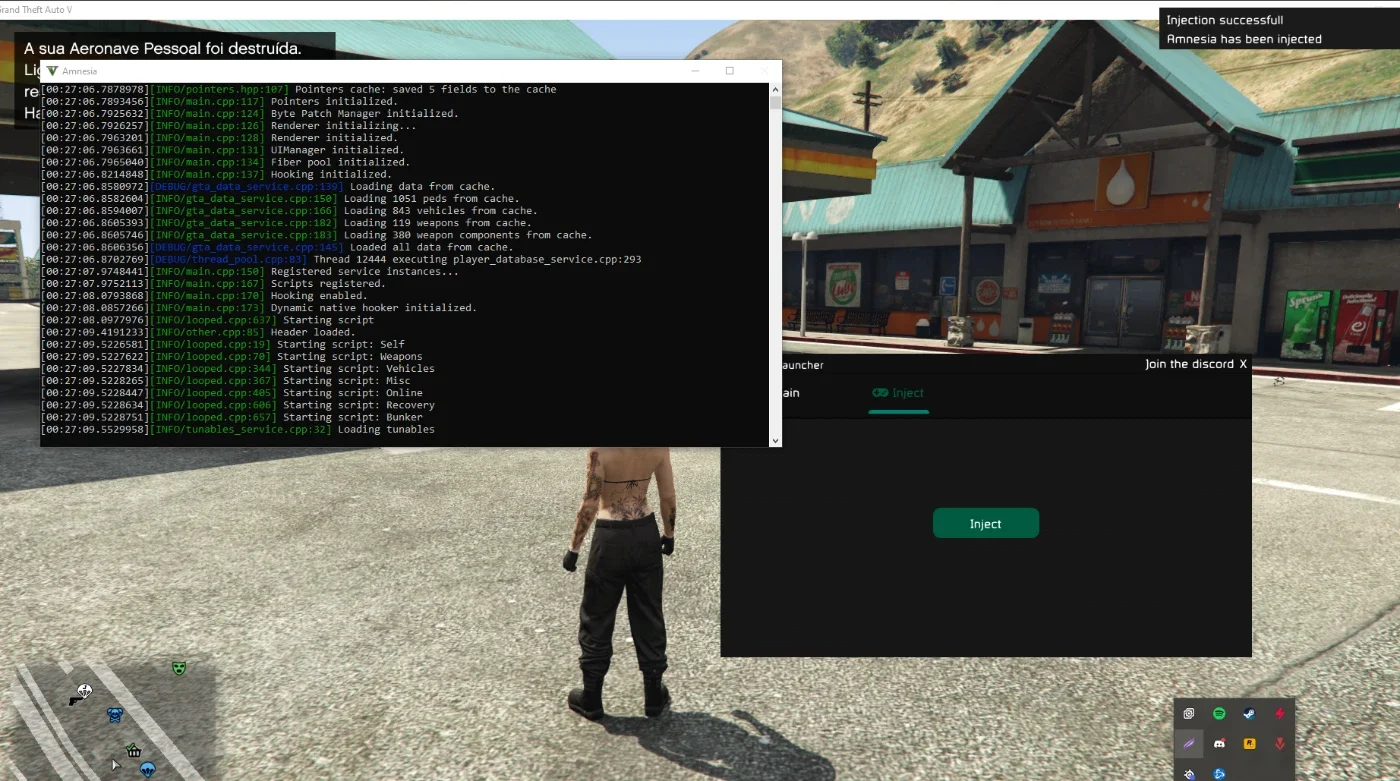Click 'Starting script: Vehicles' log line
Screen dimensions: 1400x781
[238, 368]
